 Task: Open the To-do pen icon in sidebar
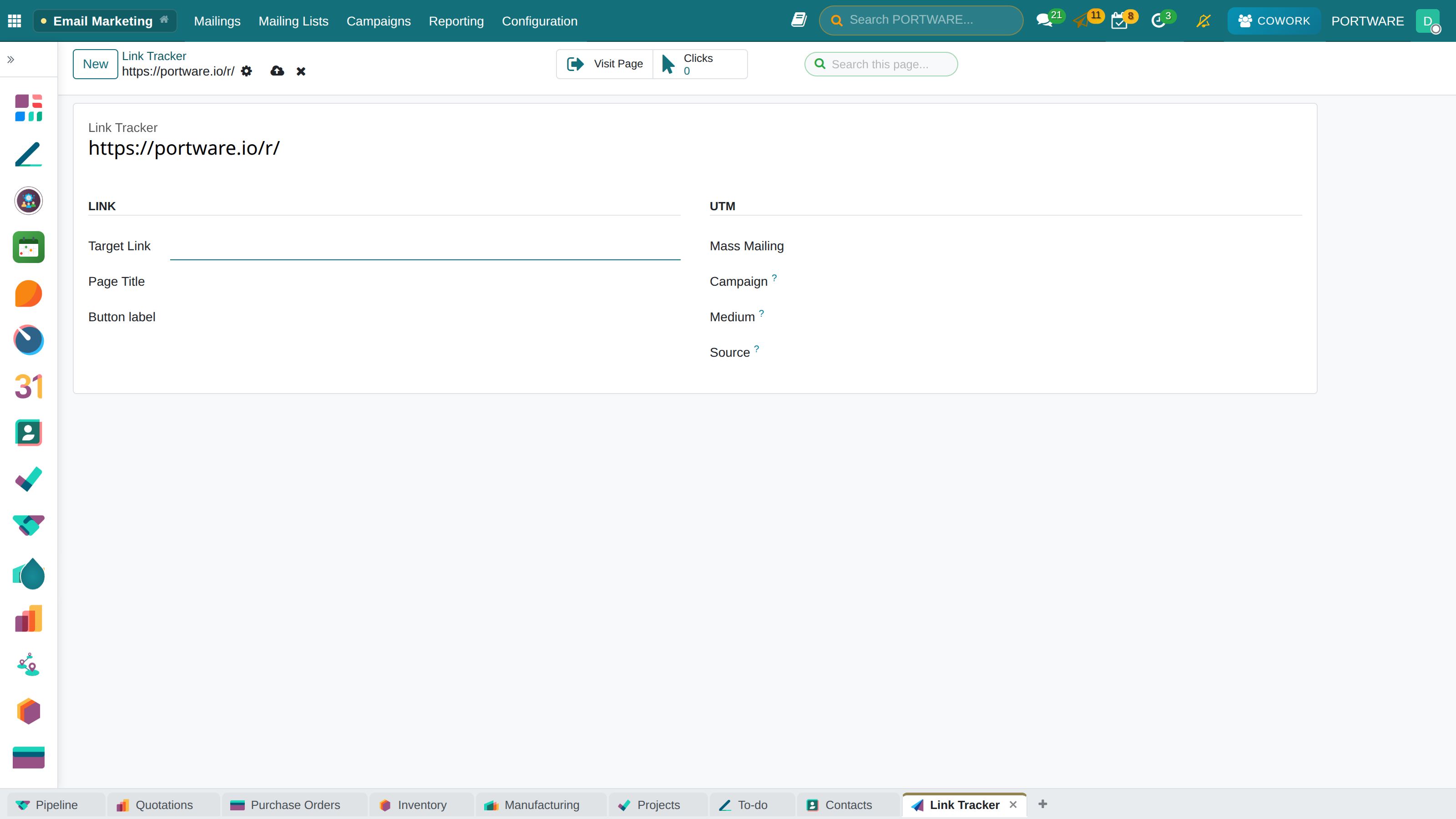click(x=28, y=154)
